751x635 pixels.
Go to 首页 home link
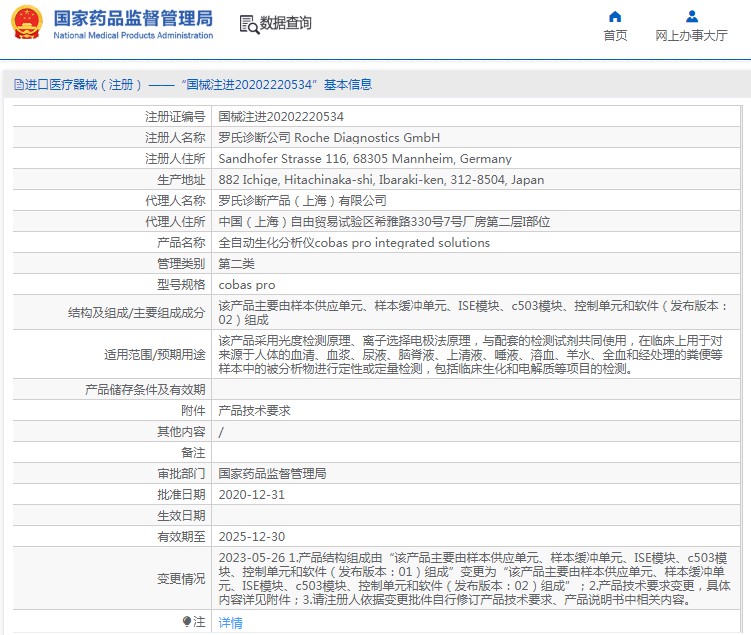pyautogui.click(x=615, y=35)
